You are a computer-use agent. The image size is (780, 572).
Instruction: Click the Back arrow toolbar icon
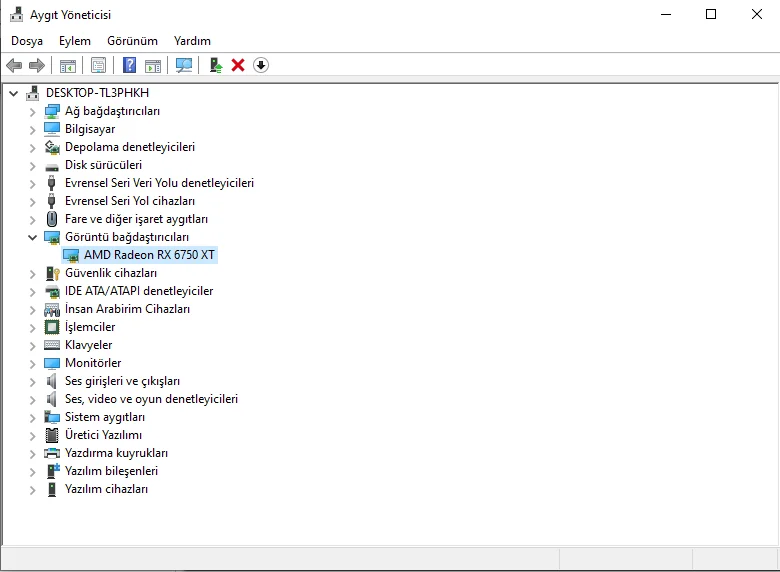tap(14, 65)
